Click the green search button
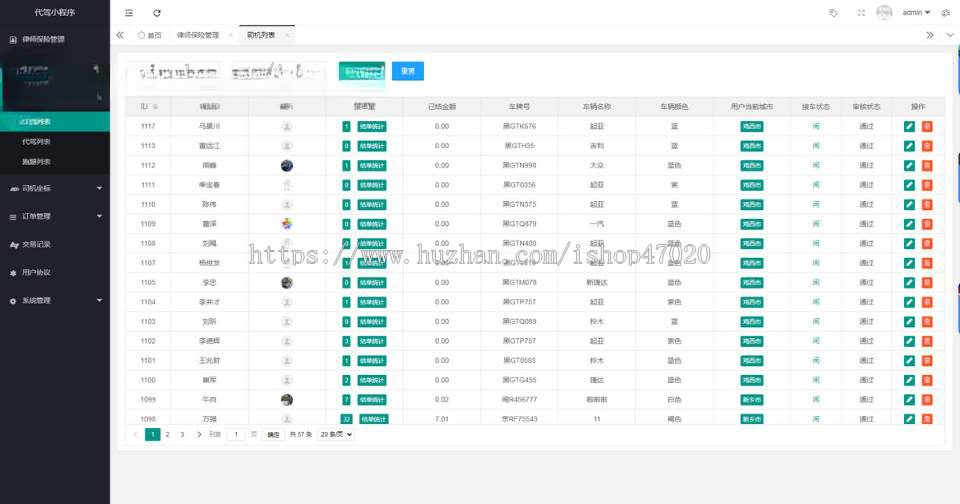Screen dimensions: 960x504 (362, 71)
